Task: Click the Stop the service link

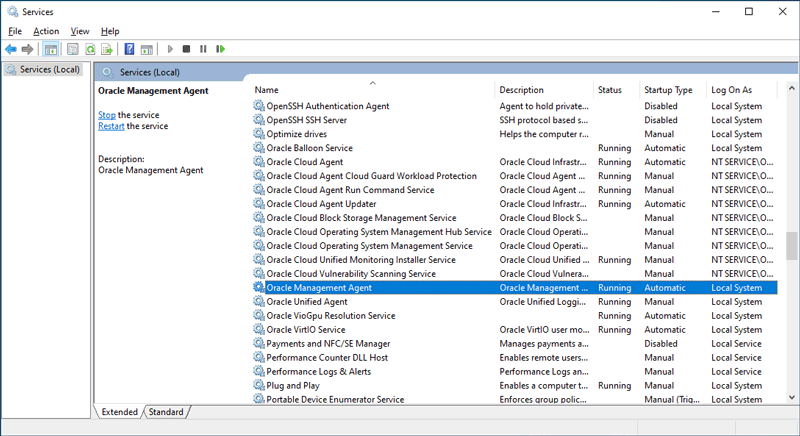Action: (x=107, y=115)
